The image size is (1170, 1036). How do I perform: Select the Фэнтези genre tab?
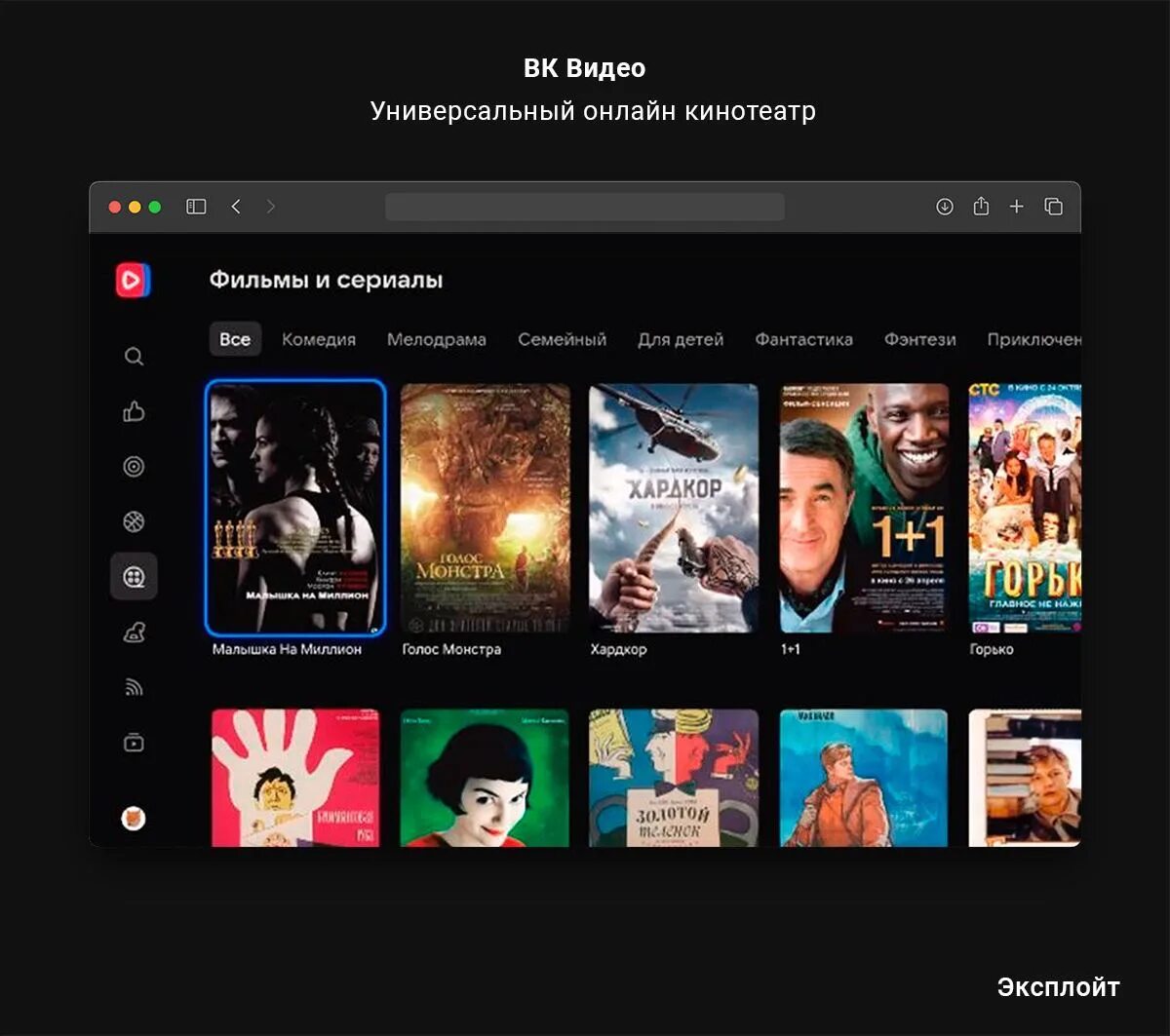pos(920,340)
